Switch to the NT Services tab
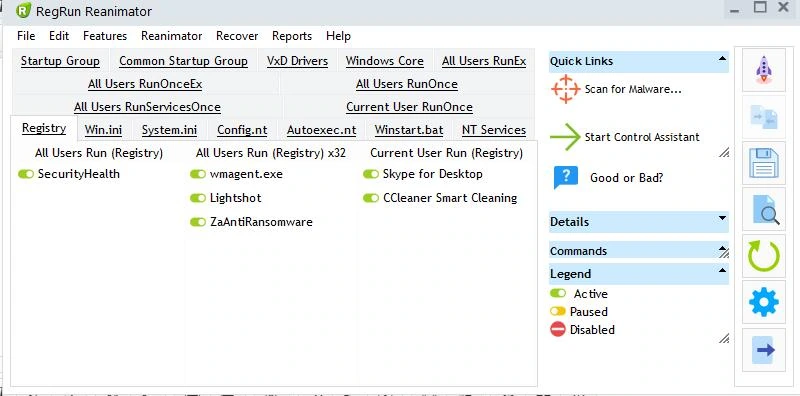 pos(494,130)
